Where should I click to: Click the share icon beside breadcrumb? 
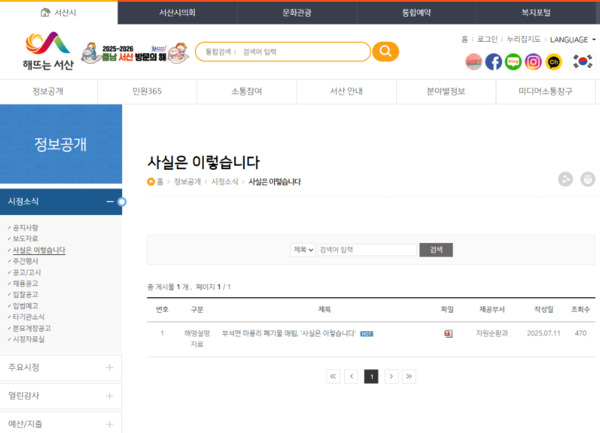coord(565,179)
